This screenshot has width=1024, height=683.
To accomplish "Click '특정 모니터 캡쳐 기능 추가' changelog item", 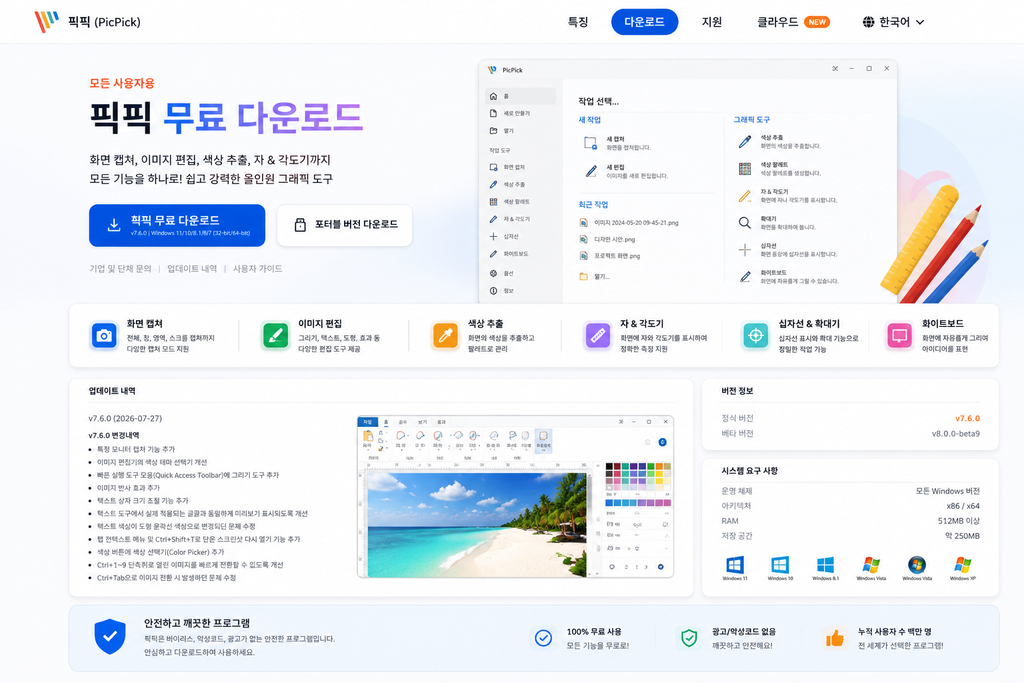I will tap(136, 449).
